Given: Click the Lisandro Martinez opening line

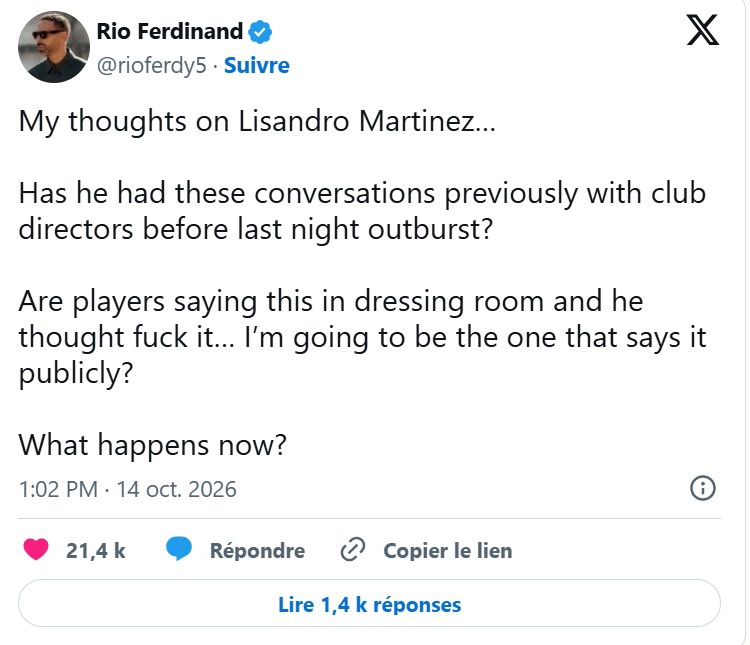Looking at the screenshot, I should [x=257, y=121].
